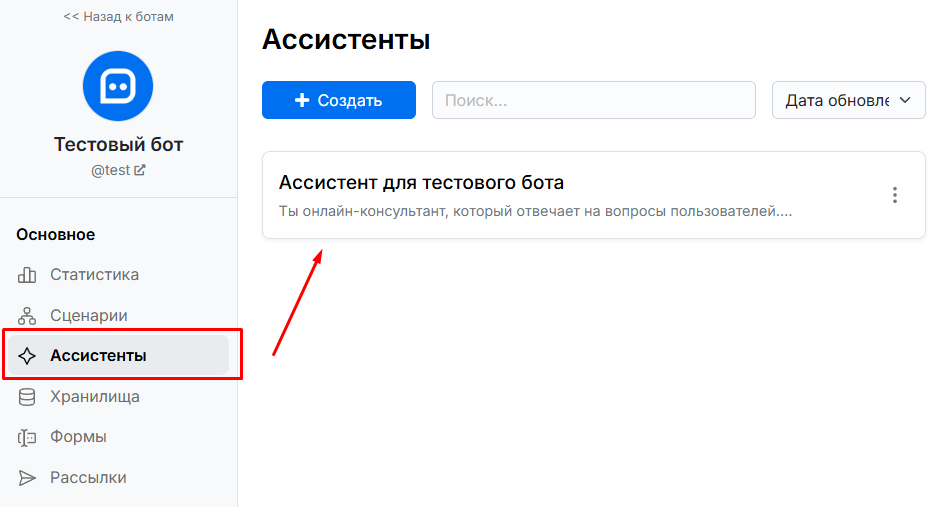
Task: Click the Ты онлайн-консультант description text
Action: pyautogui.click(x=535, y=211)
